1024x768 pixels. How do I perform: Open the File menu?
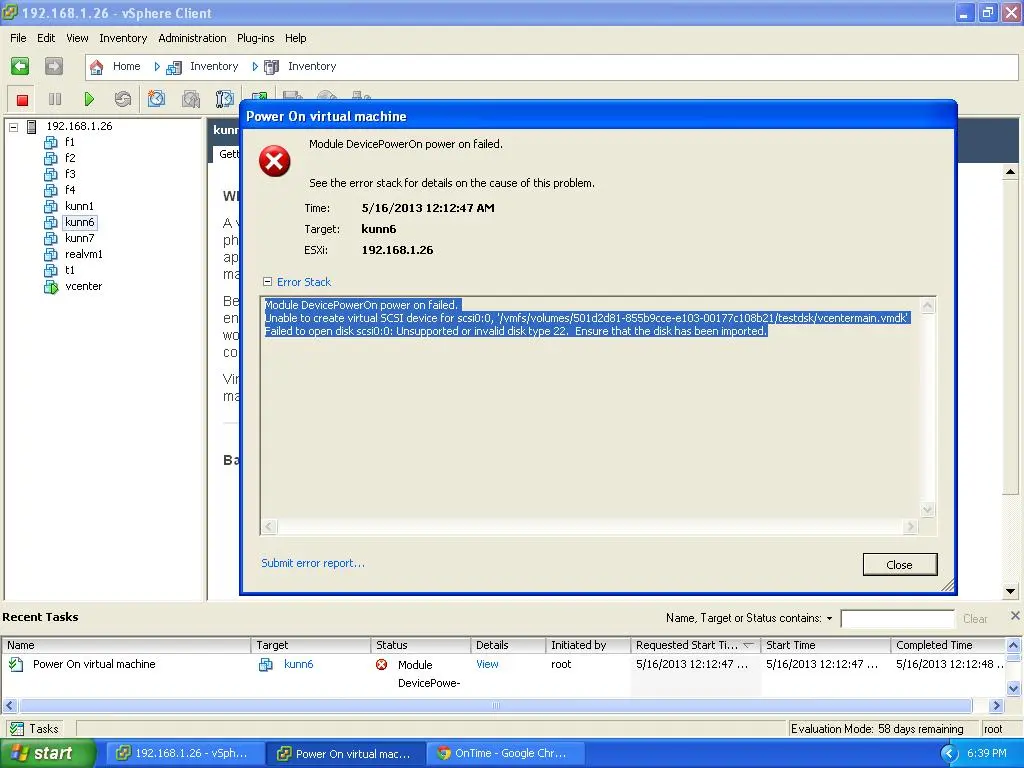[x=18, y=39]
